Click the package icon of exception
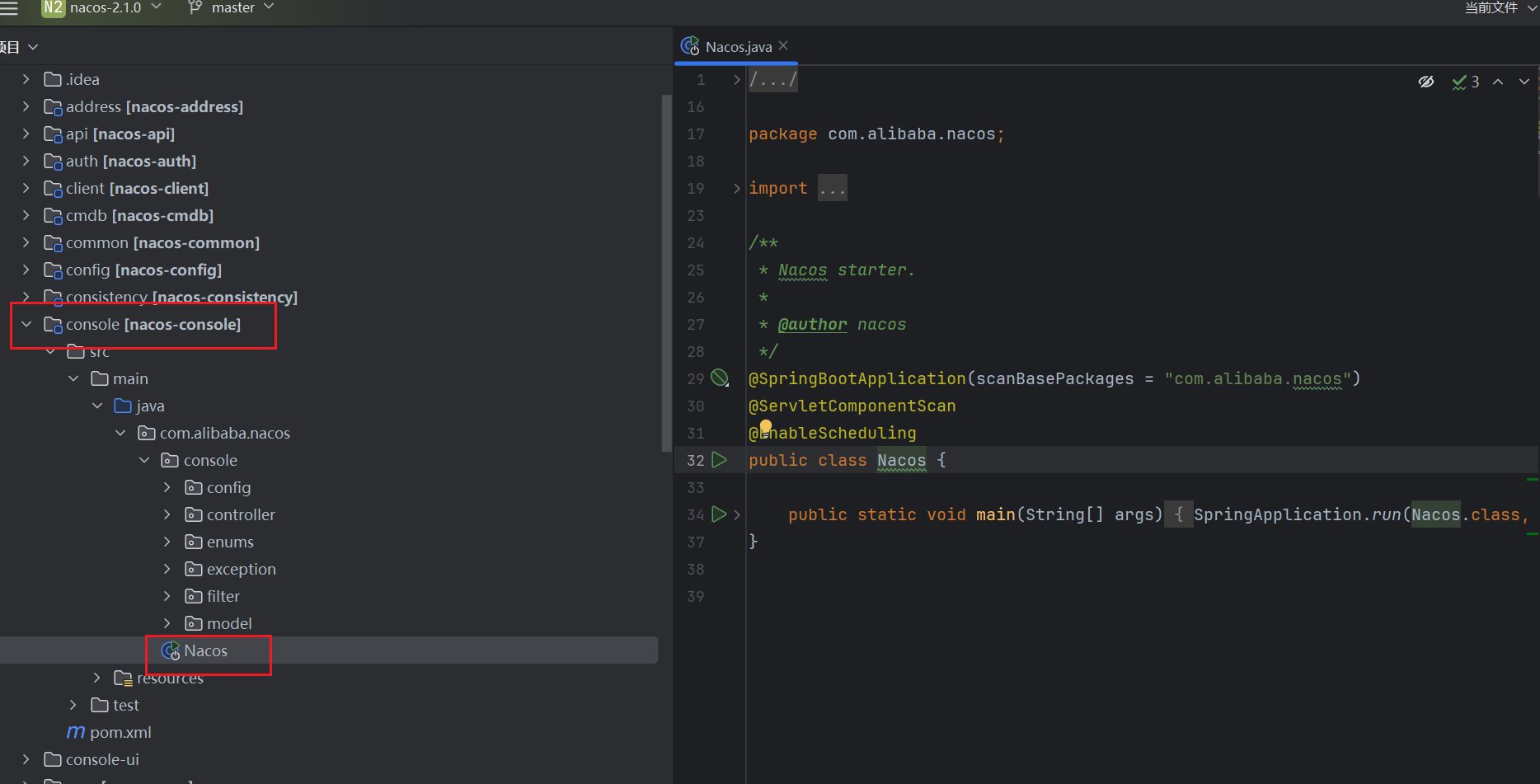Image resolution: width=1540 pixels, height=784 pixels. point(194,569)
